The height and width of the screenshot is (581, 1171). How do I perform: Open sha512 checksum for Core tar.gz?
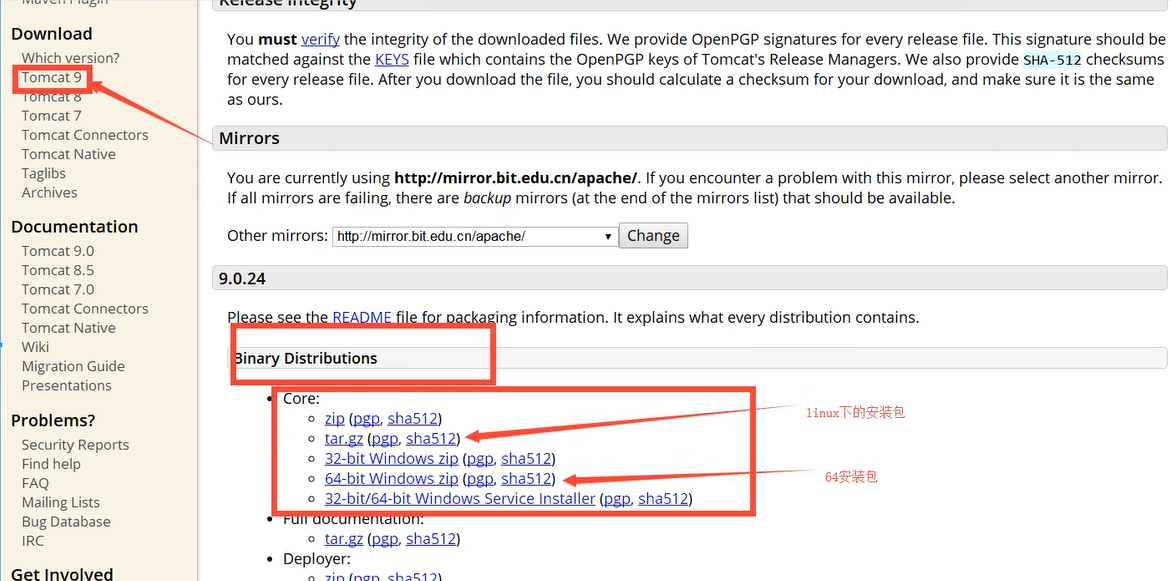pos(431,438)
